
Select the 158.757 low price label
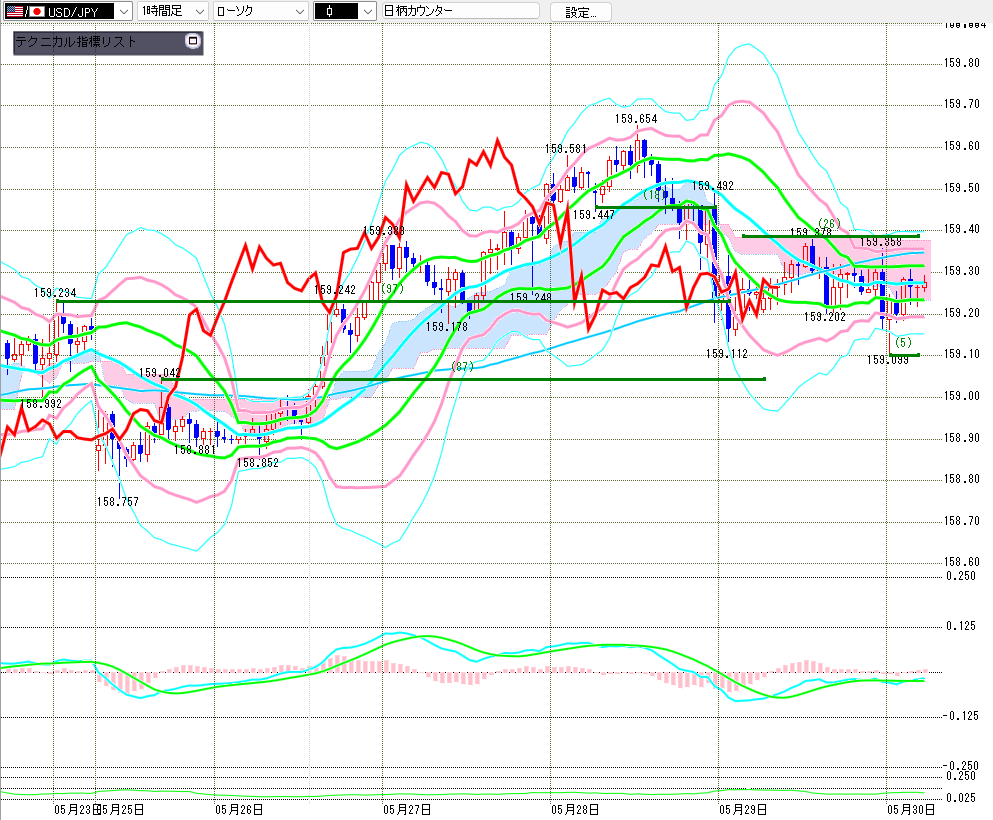point(118,501)
